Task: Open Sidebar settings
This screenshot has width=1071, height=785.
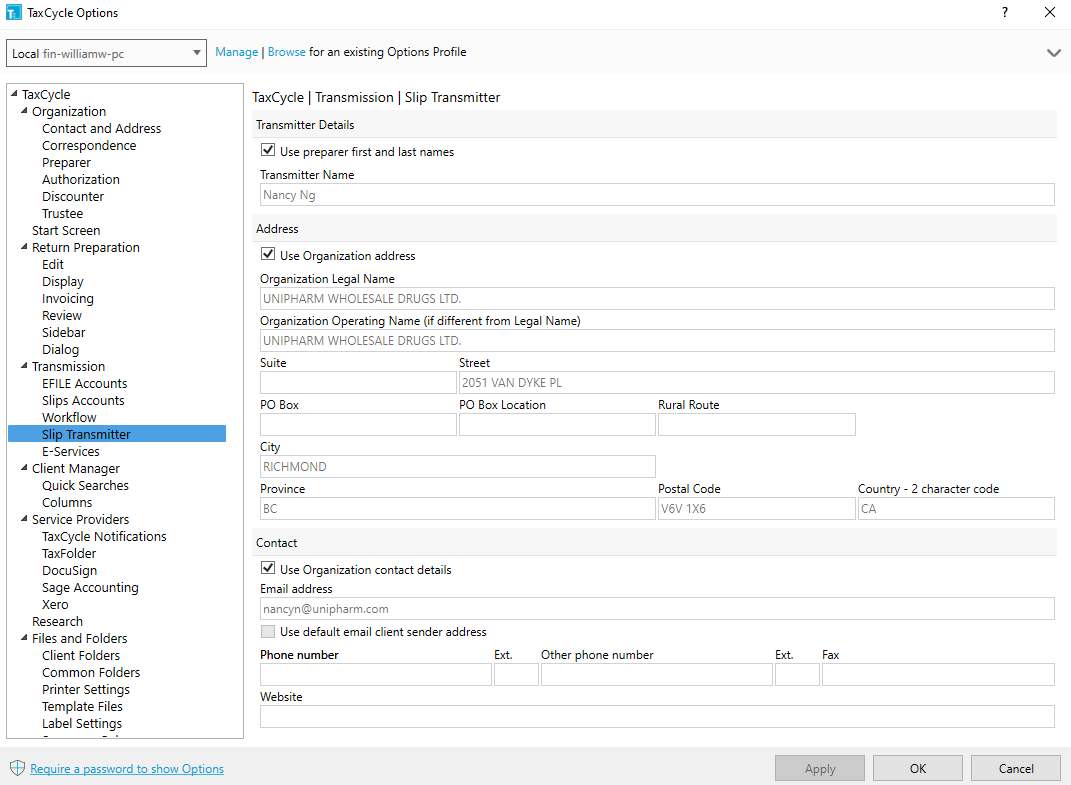Action: [x=64, y=333]
